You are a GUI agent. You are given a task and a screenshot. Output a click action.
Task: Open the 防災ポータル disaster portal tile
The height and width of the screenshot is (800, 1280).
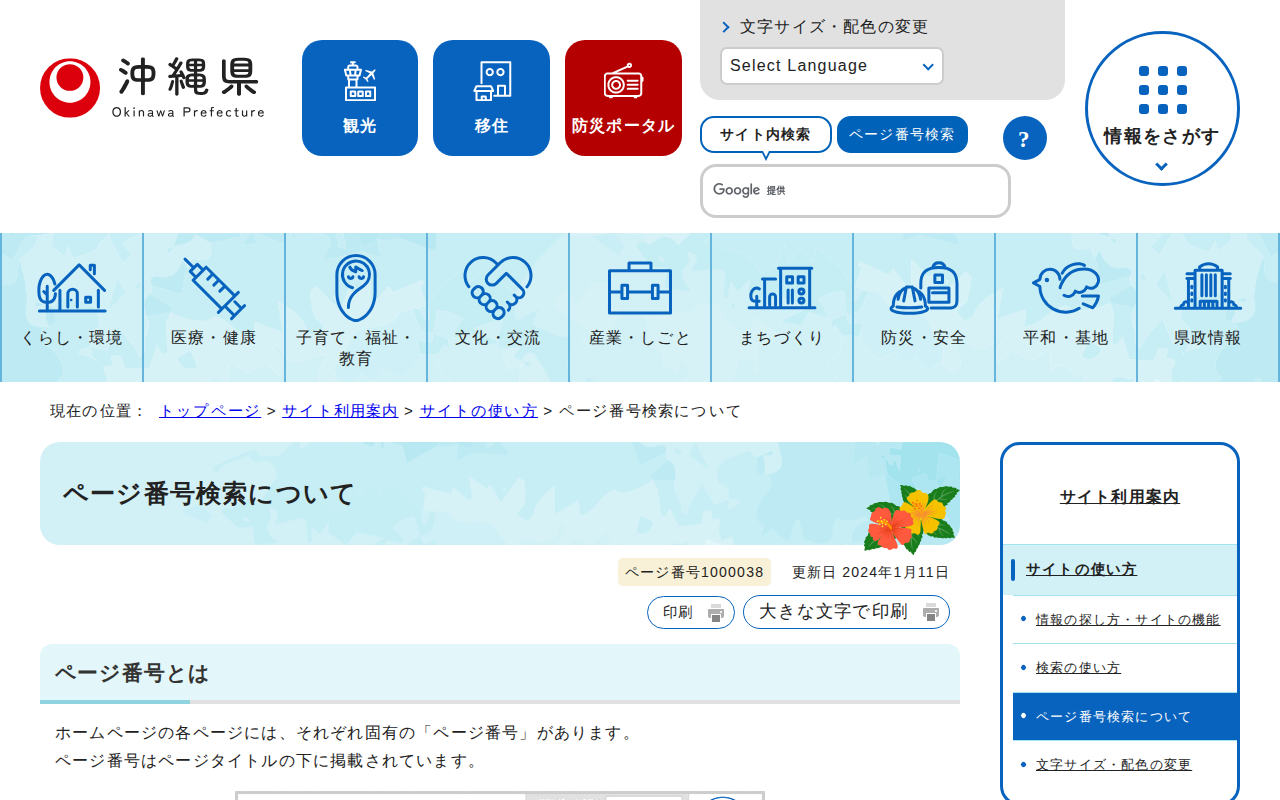tap(623, 98)
